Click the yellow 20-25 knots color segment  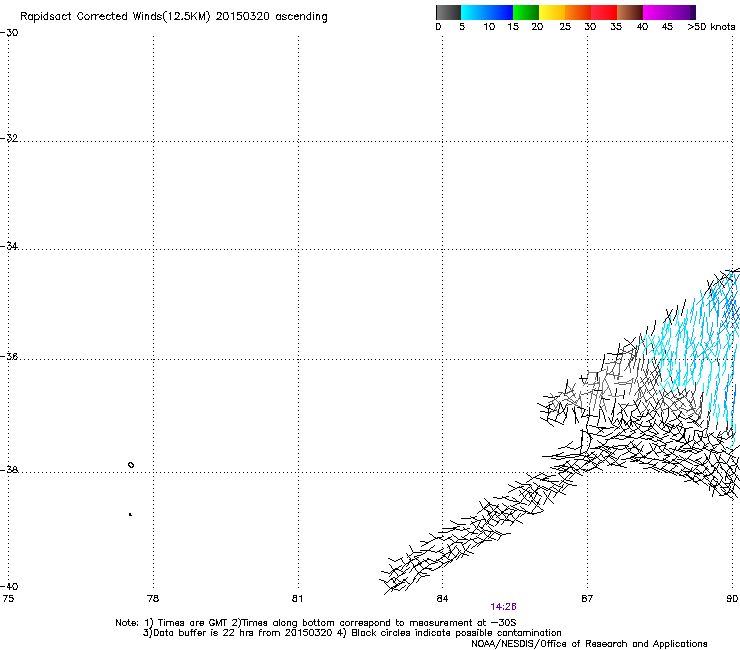pos(552,12)
